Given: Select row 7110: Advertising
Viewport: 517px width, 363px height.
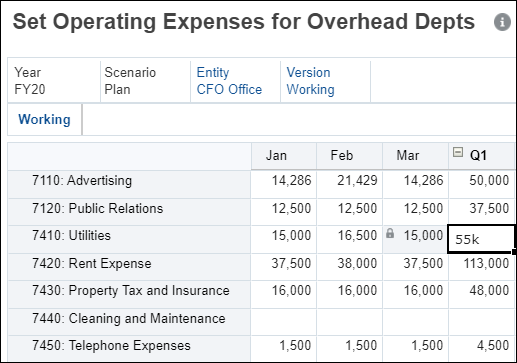Looking at the screenshot, I should pos(129,184).
